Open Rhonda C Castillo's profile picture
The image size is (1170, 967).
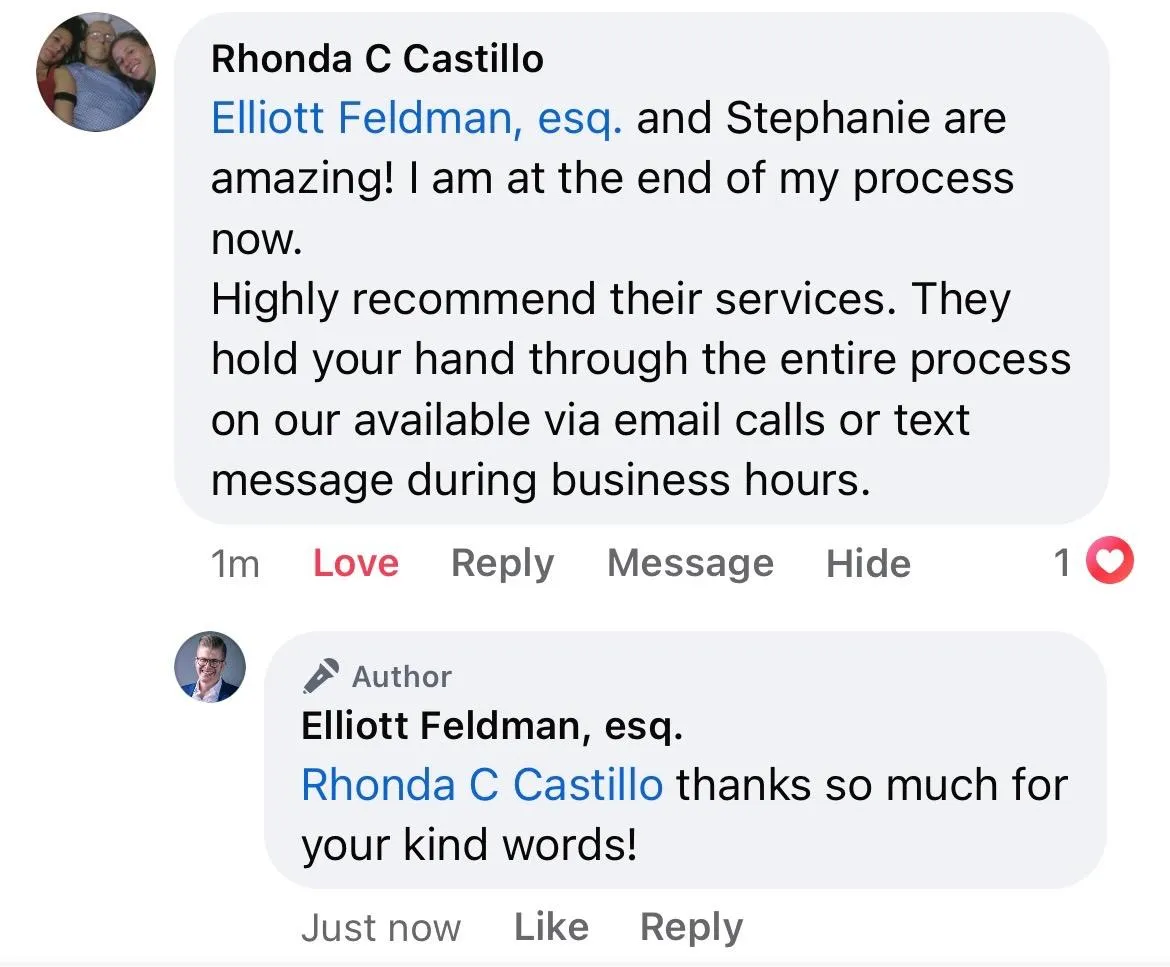[x=96, y=72]
